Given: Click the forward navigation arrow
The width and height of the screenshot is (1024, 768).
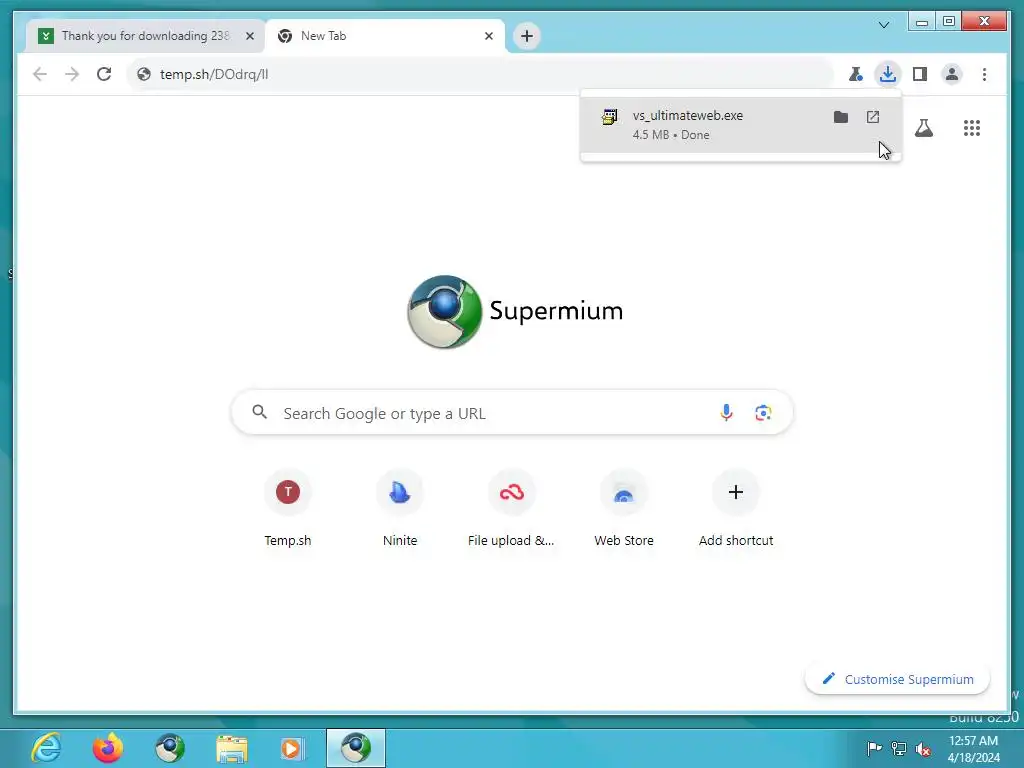Looking at the screenshot, I should (72, 74).
